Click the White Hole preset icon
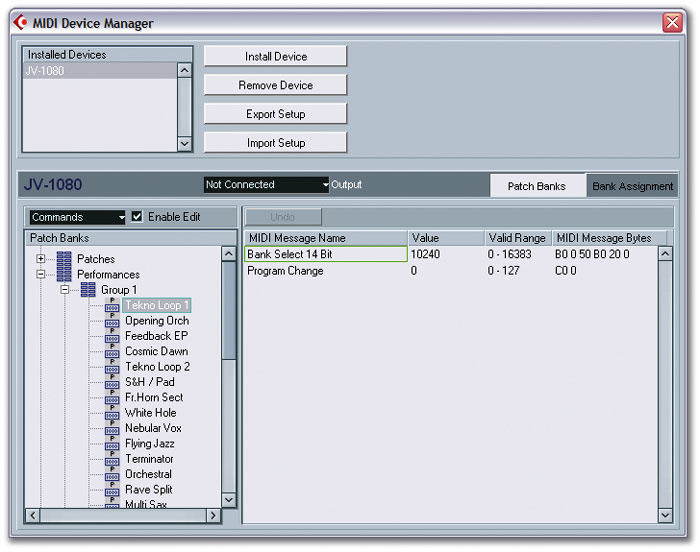The width and height of the screenshot is (700, 552). click(112, 413)
